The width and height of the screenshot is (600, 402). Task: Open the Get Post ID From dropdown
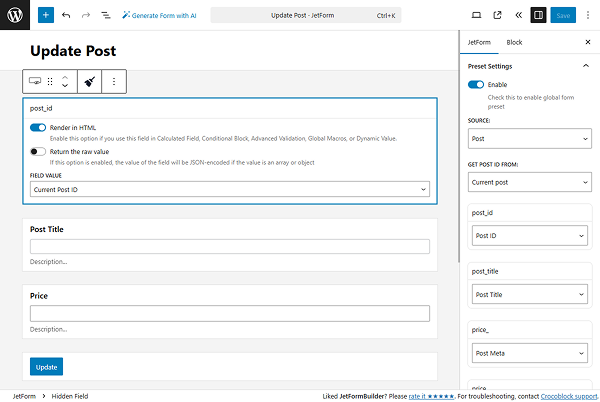(x=529, y=182)
